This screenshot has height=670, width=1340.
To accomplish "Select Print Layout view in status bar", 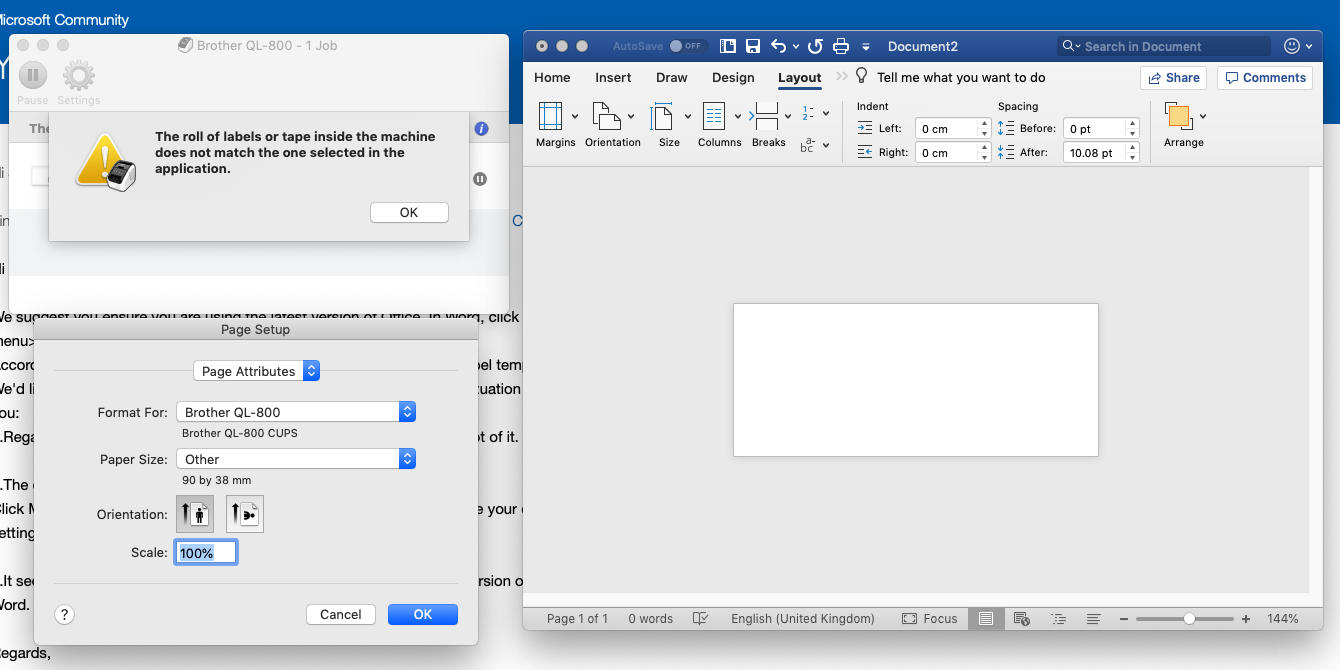I will point(986,619).
